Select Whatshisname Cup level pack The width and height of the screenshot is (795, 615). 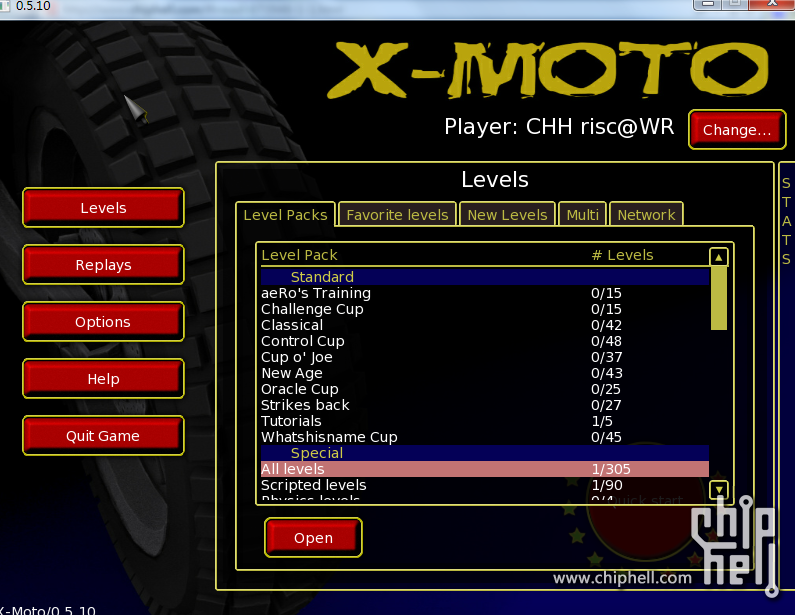[485, 437]
